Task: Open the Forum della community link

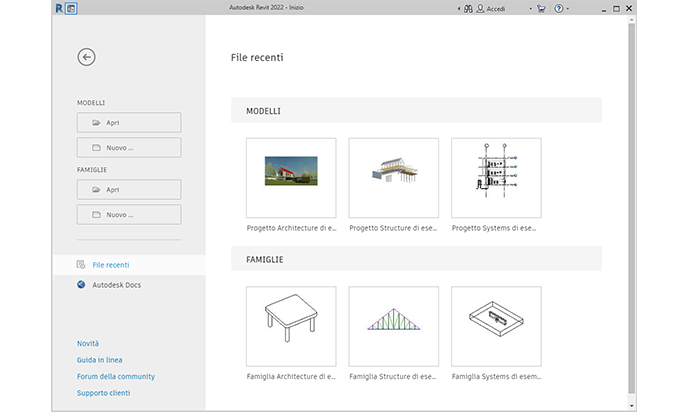Action: pos(116,376)
